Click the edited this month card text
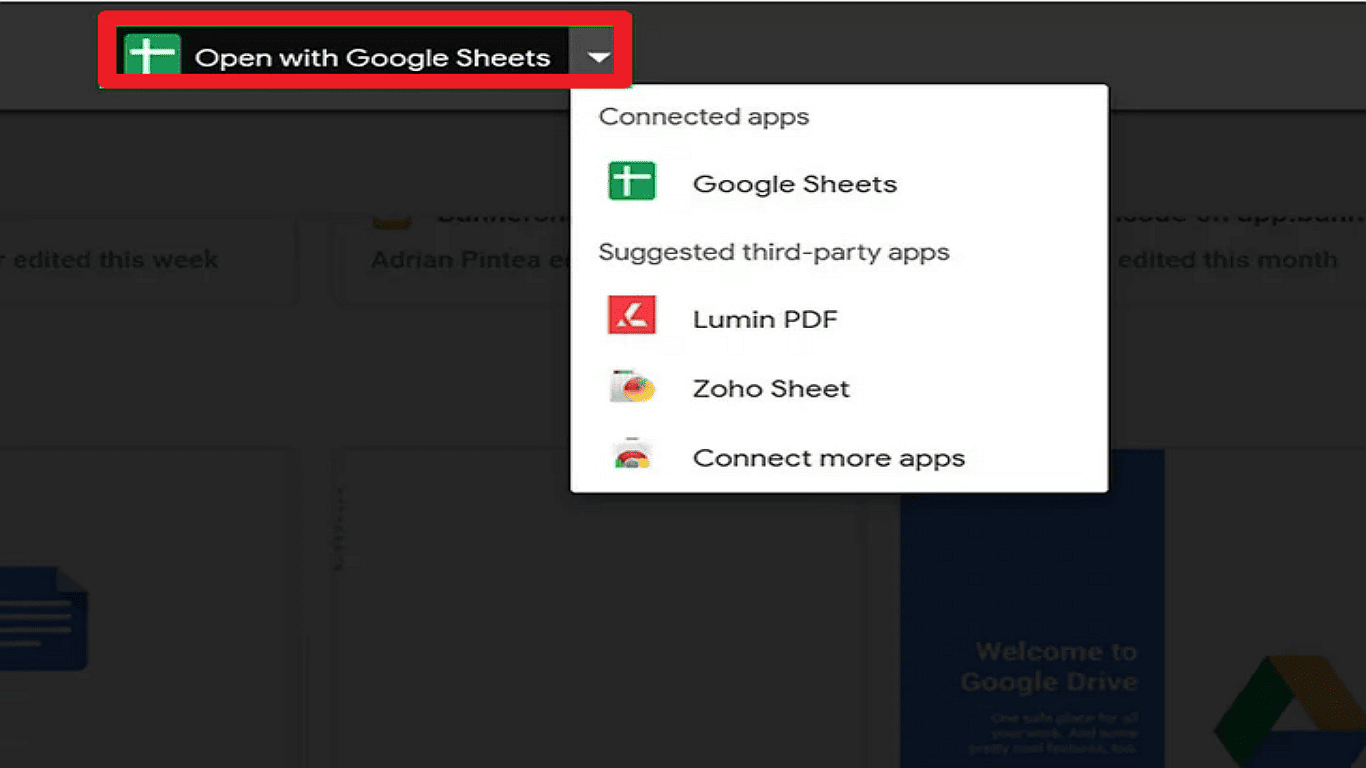 tap(1227, 260)
